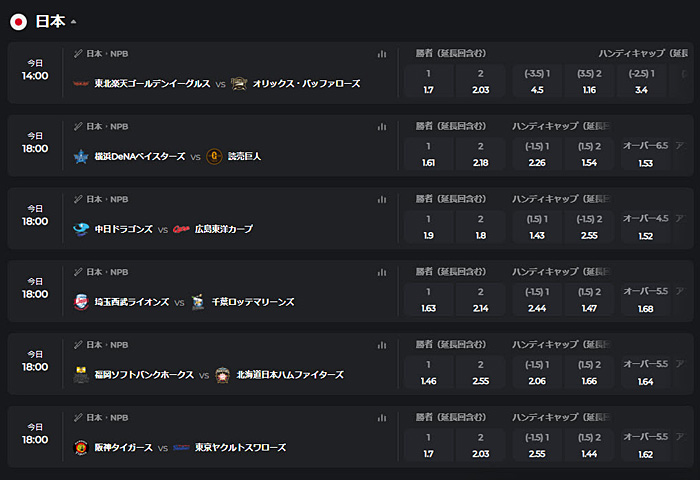Click the Japan flag icon
The height and width of the screenshot is (480, 700).
[18, 21]
